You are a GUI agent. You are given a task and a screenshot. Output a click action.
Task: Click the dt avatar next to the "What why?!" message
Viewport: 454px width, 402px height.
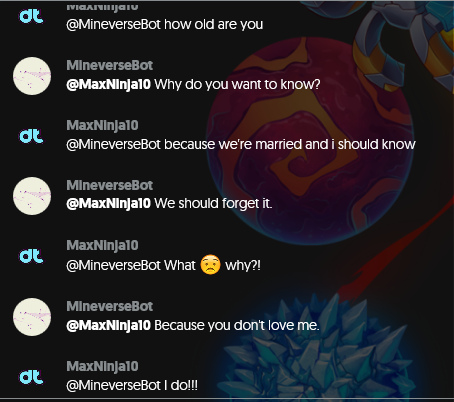click(31, 256)
